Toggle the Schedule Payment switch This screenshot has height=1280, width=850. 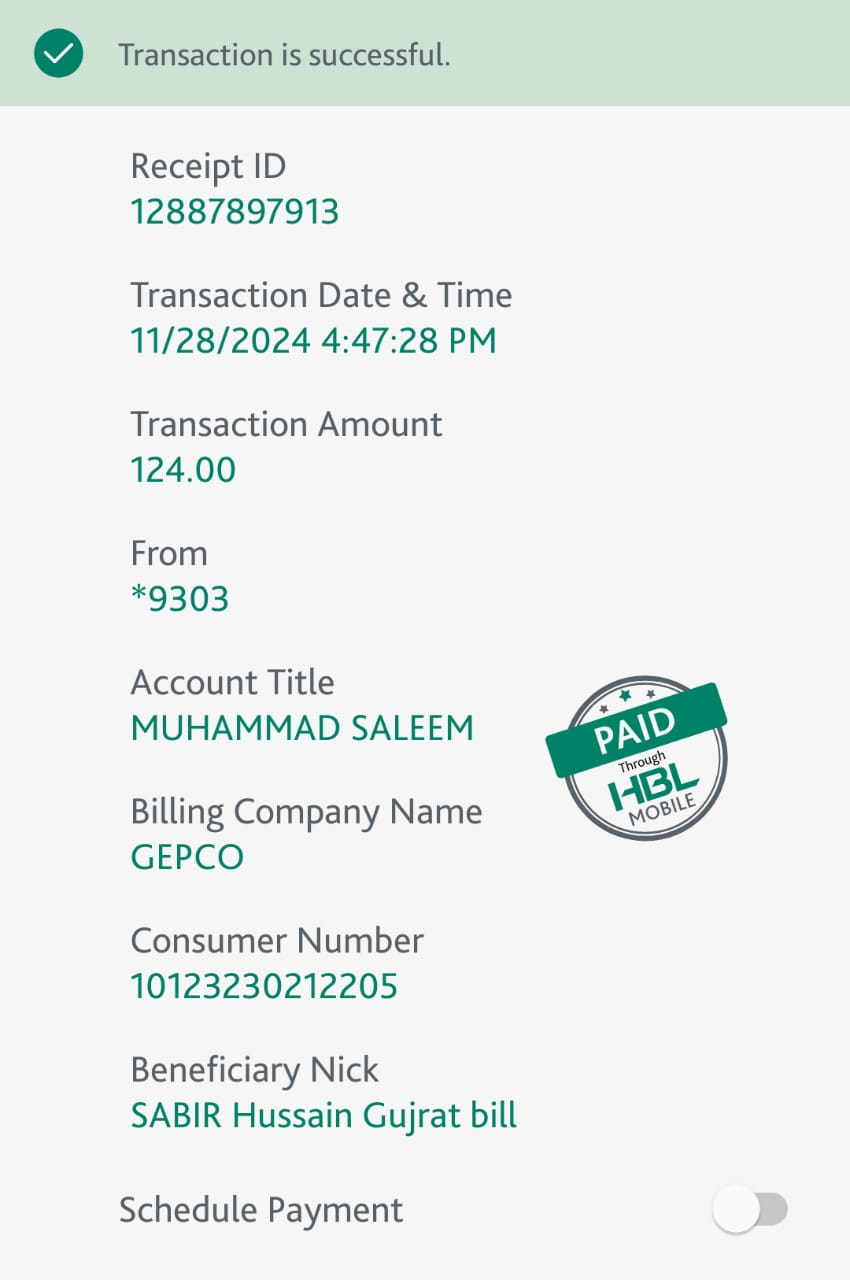point(750,1209)
